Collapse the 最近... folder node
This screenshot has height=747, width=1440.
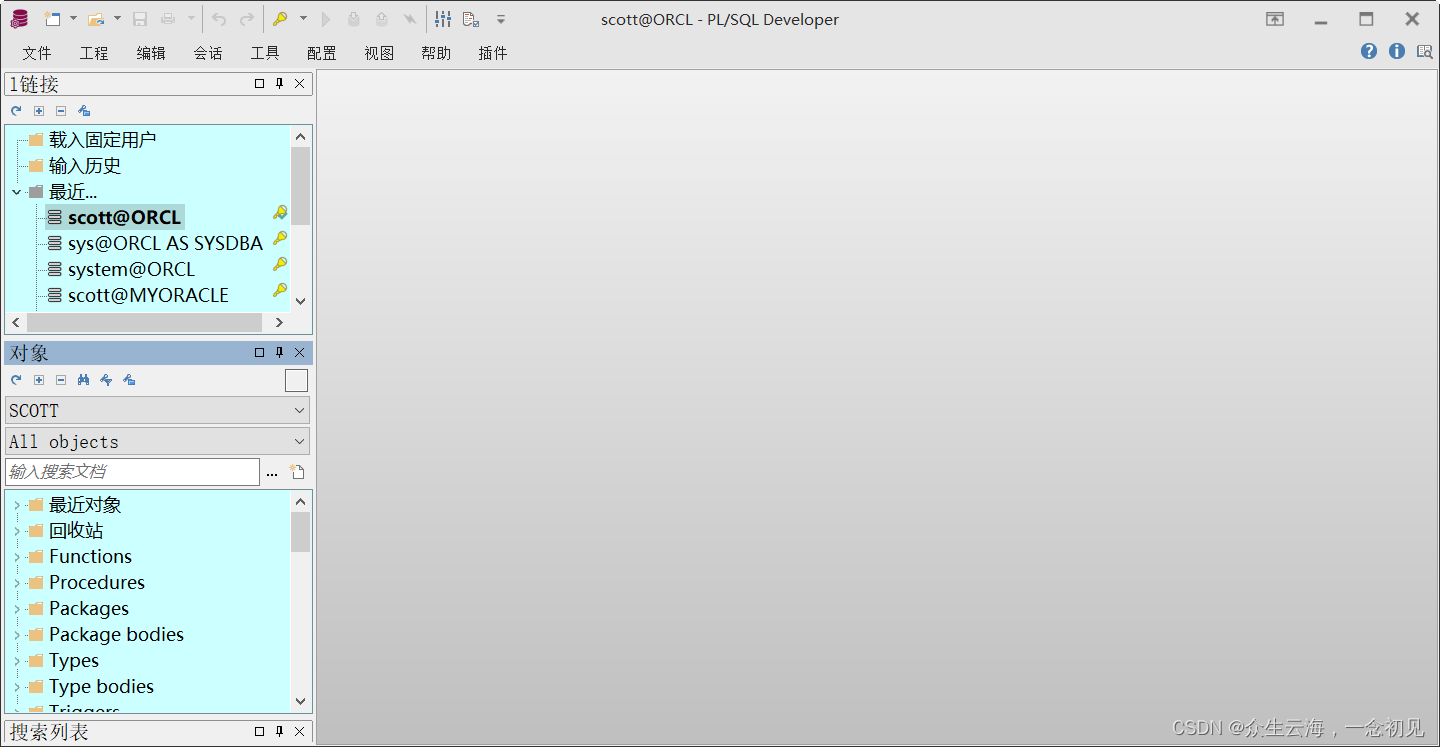(x=16, y=192)
